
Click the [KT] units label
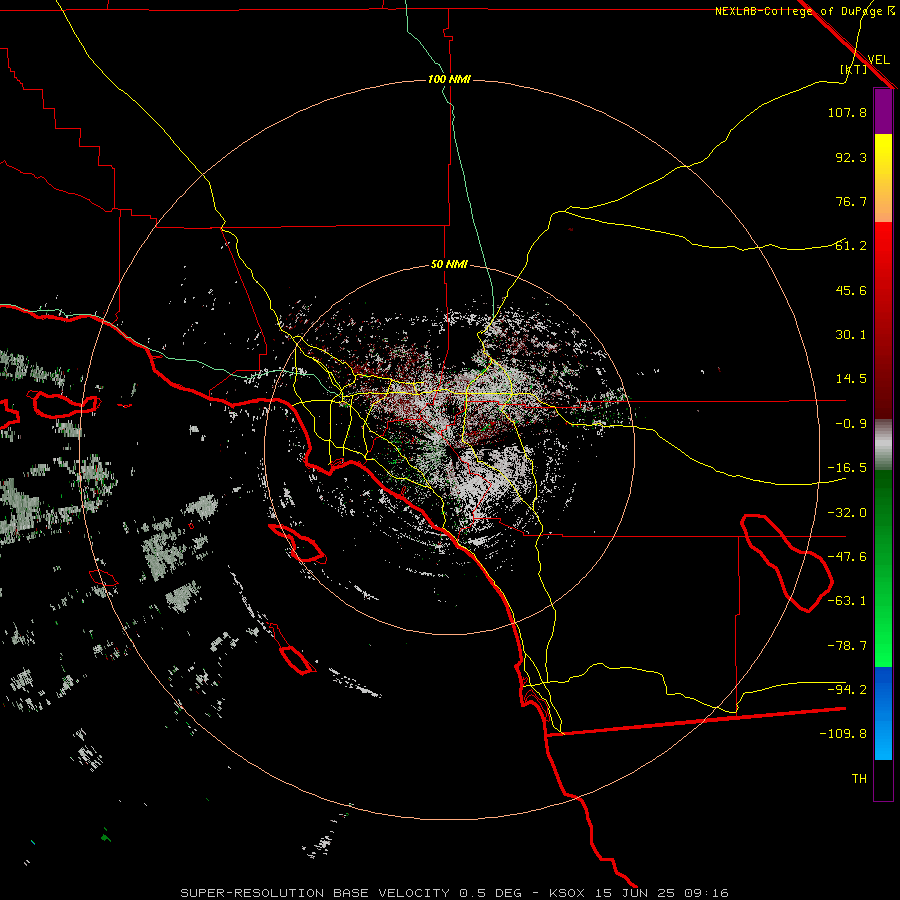854,69
